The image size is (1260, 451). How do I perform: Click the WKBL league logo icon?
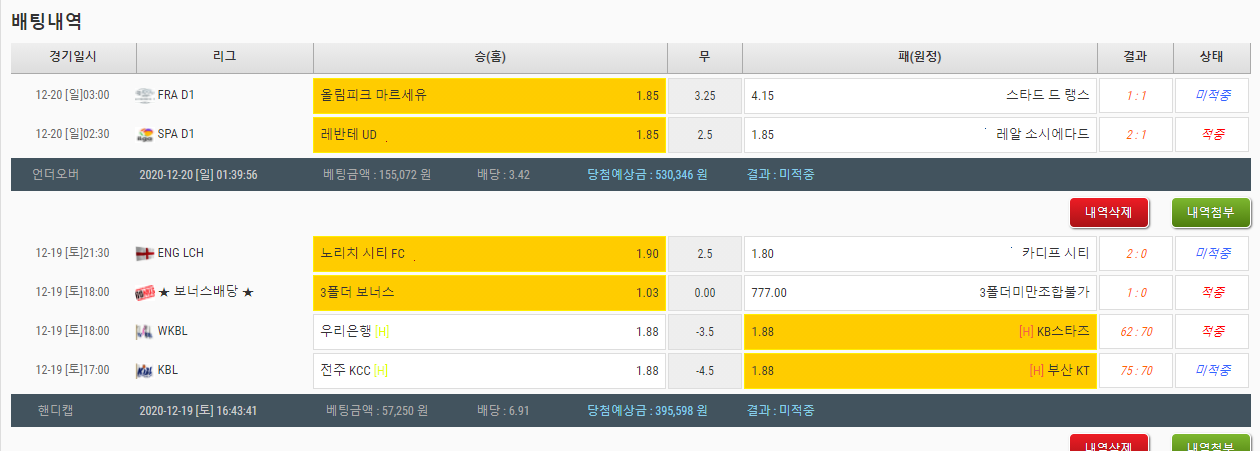coord(145,332)
